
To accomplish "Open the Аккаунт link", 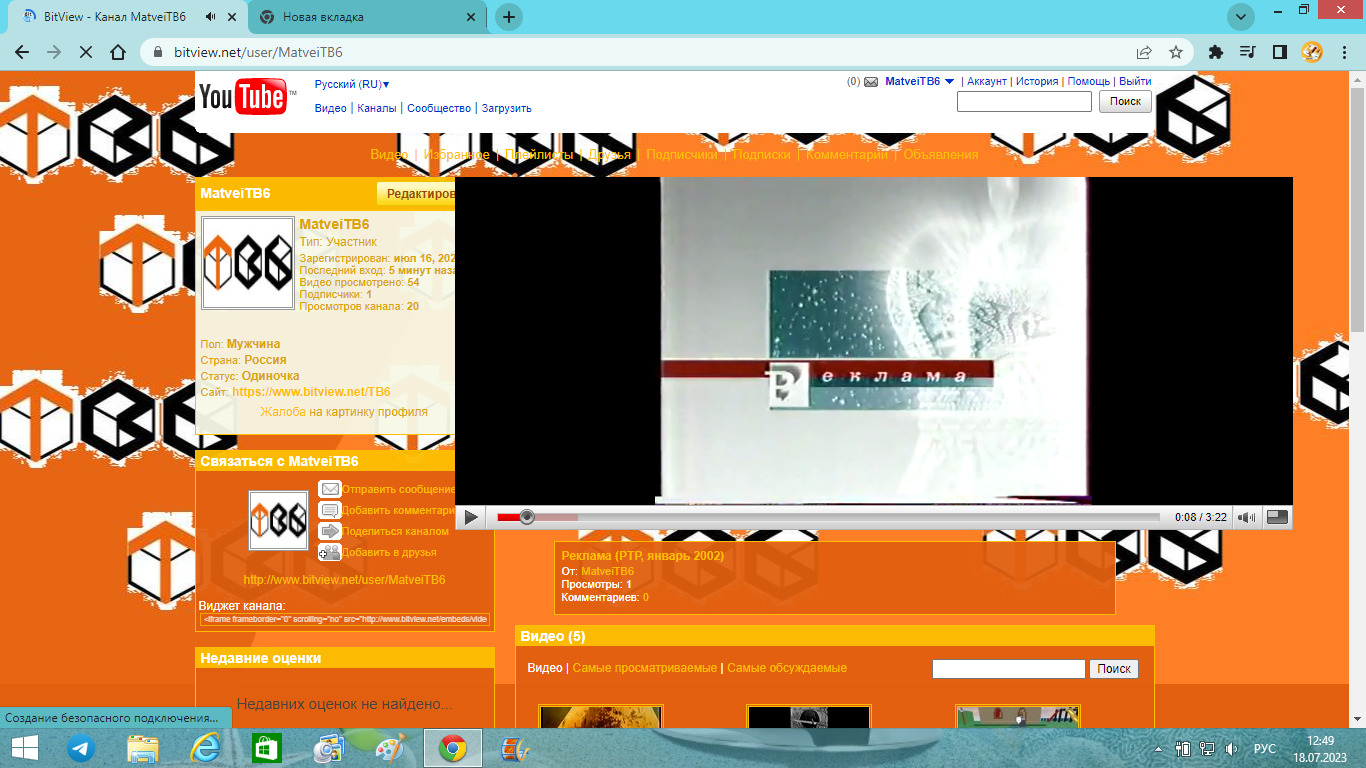I will tap(987, 82).
